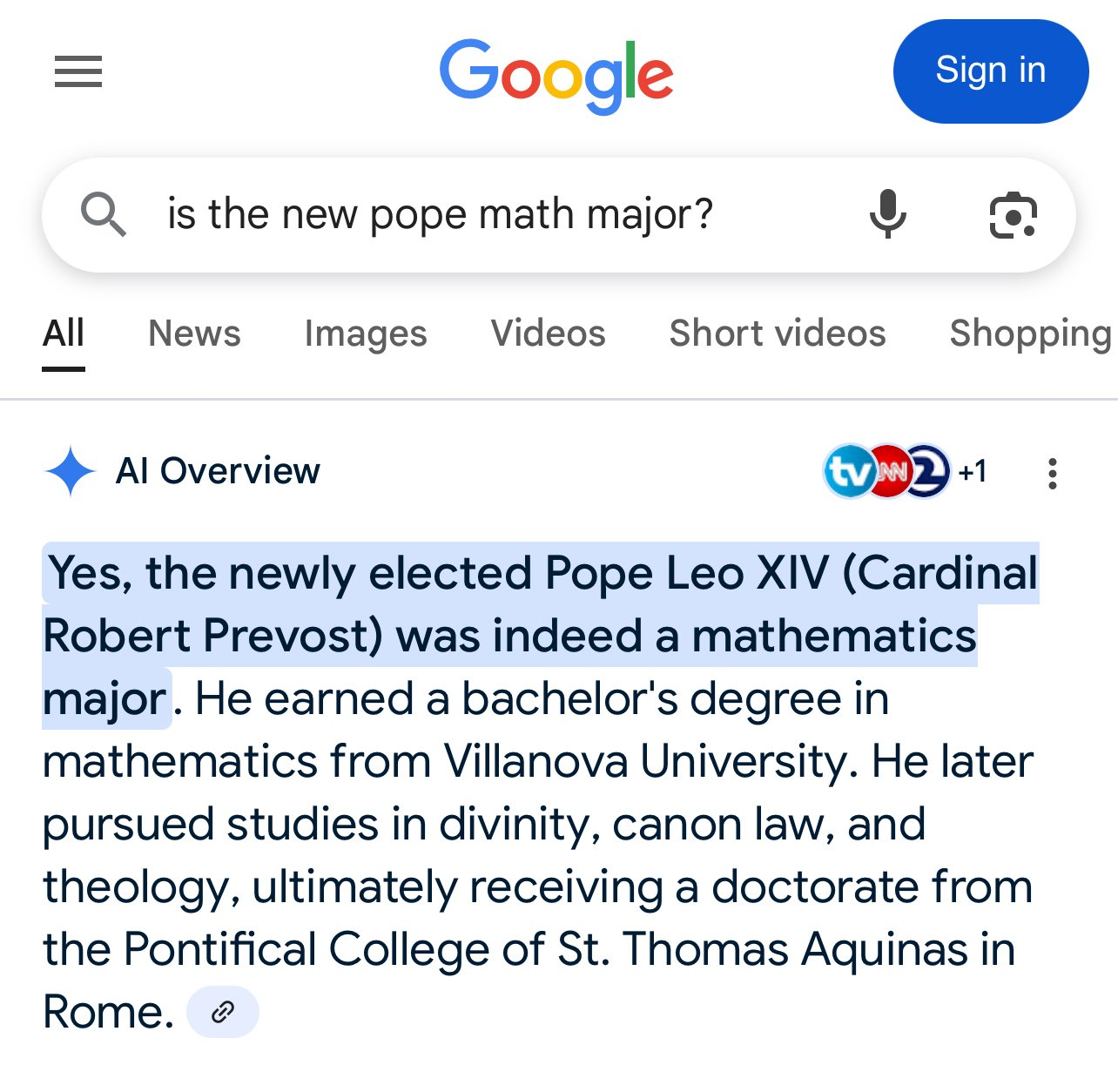This screenshot has width=1118, height=1092.
Task: Open the tv source icon
Action: tap(847, 471)
